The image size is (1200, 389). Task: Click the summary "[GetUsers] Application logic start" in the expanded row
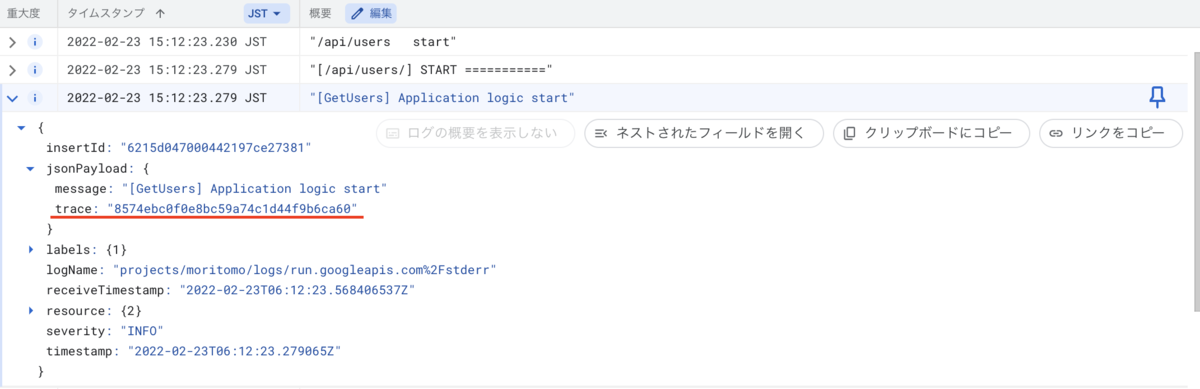(443, 98)
